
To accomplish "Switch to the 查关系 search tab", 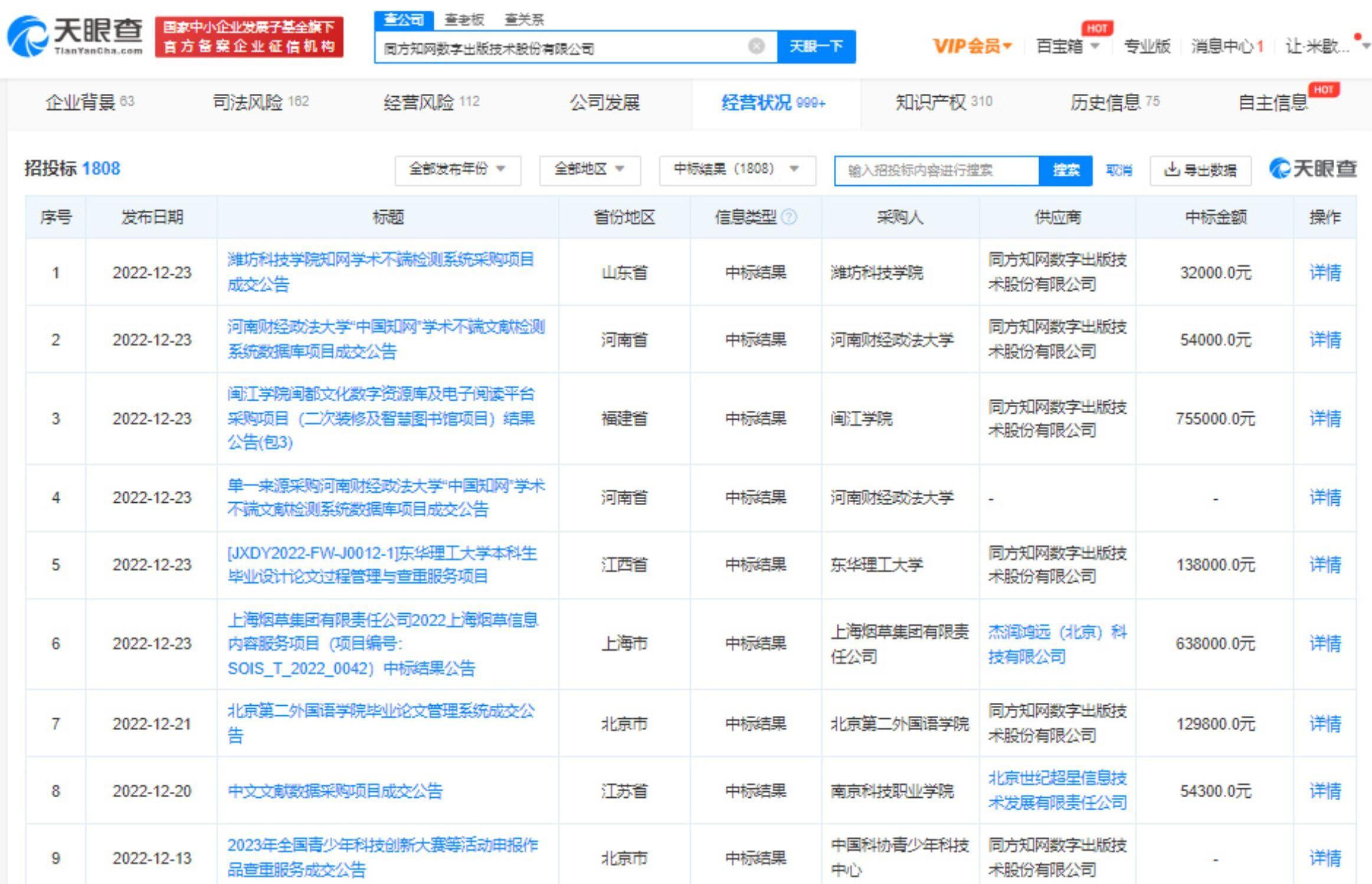I will 524,19.
